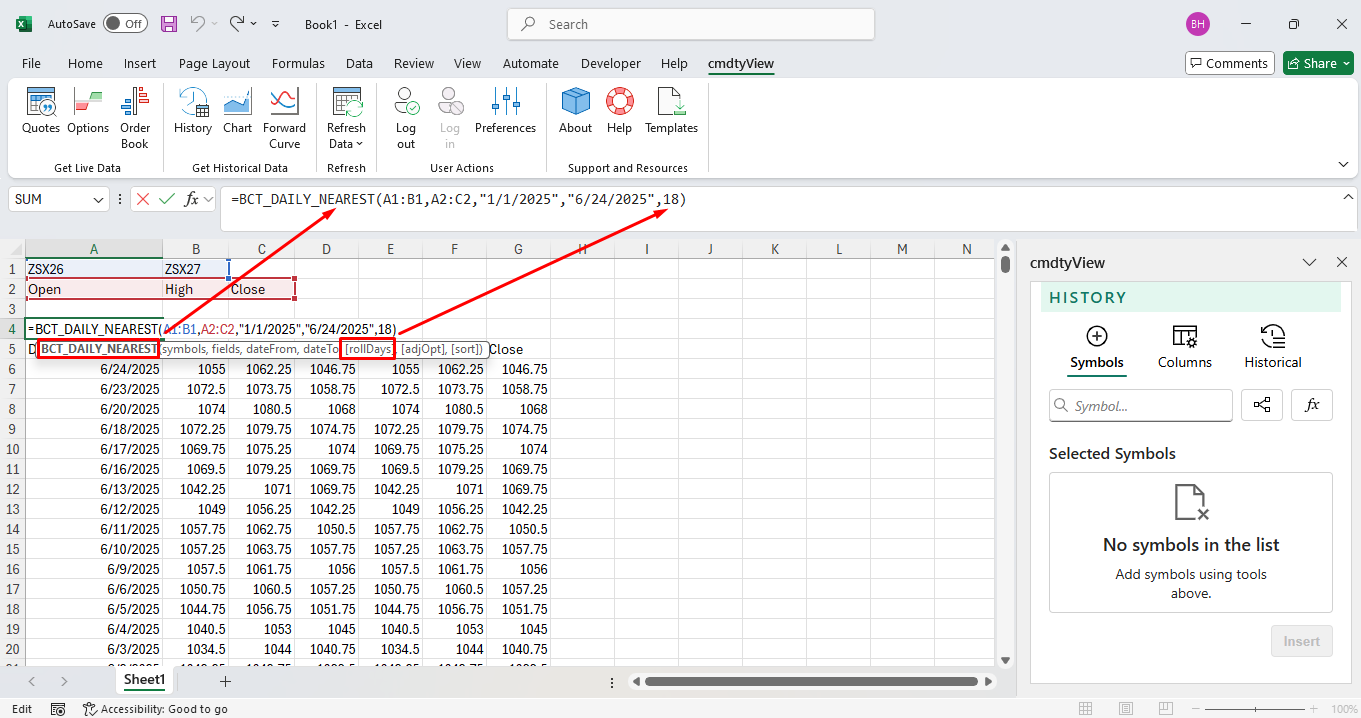Confirm the formula with the checkmark
This screenshot has height=718, width=1361.
(167, 199)
